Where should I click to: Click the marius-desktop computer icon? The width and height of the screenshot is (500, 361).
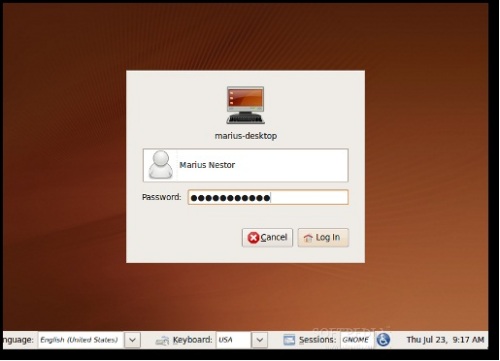tap(246, 105)
